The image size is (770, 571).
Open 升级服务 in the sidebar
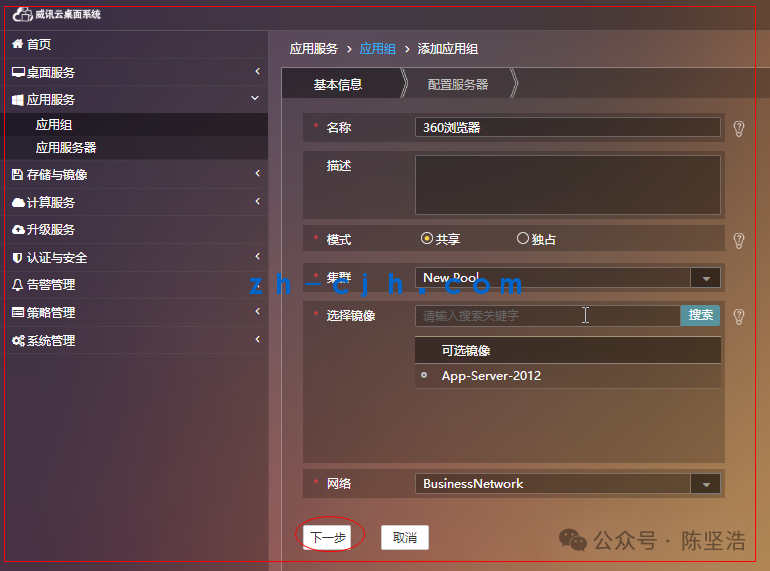pos(50,230)
